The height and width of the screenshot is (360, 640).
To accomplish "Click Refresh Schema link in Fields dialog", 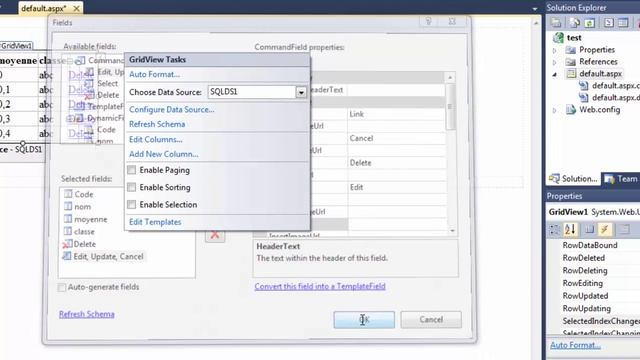I will pyautogui.click(x=87, y=314).
